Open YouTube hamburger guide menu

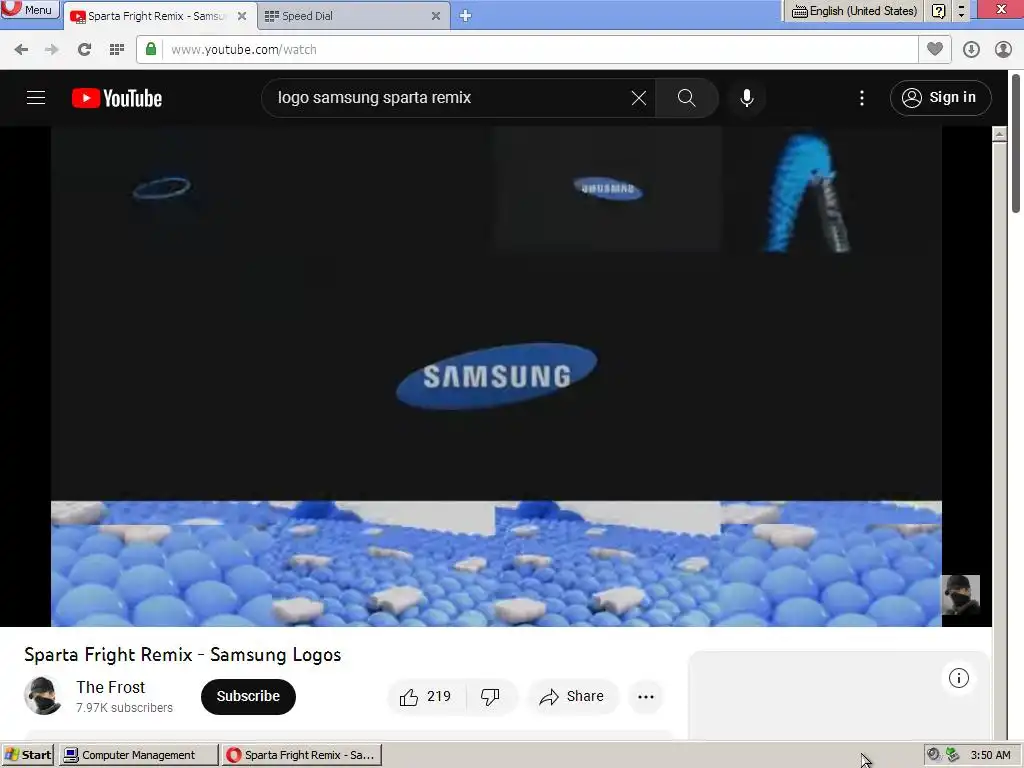tap(36, 98)
